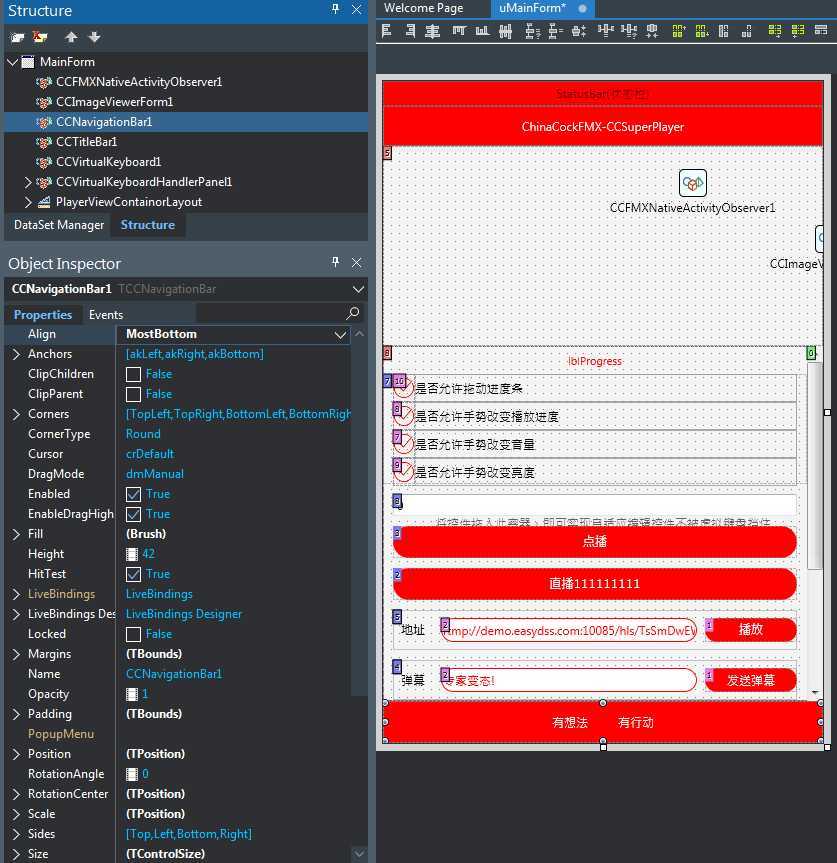Open the DataSet Manager tab
This screenshot has width=837, height=863.
(59, 225)
